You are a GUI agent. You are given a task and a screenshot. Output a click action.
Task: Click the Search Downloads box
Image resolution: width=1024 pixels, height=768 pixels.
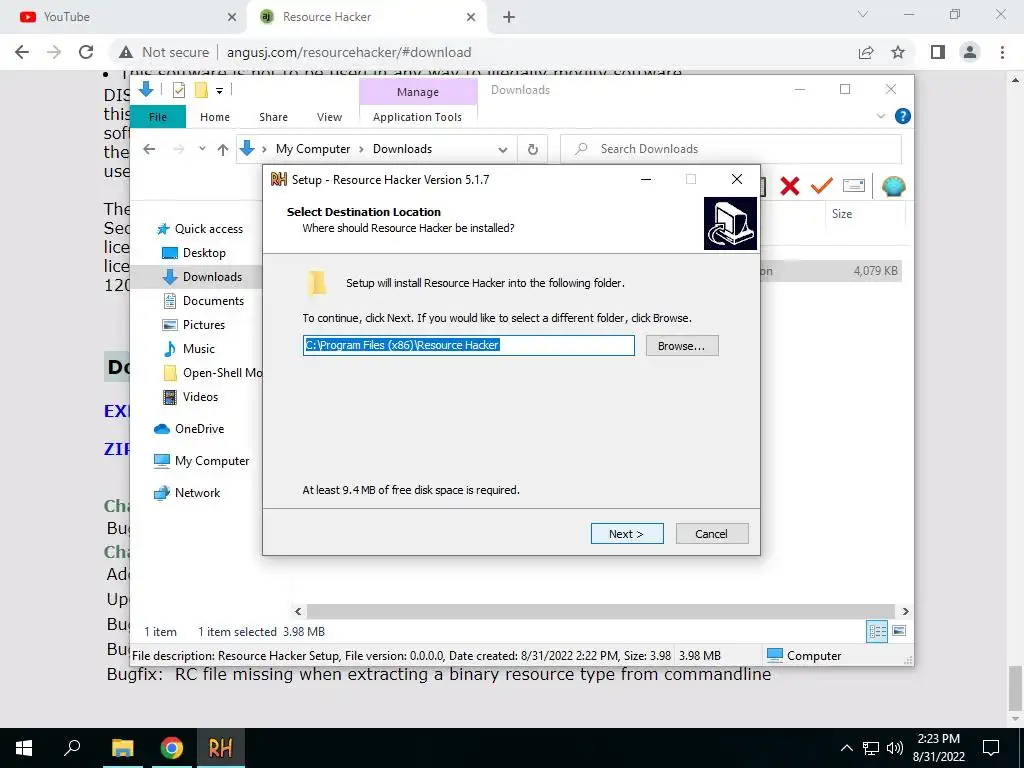click(731, 149)
